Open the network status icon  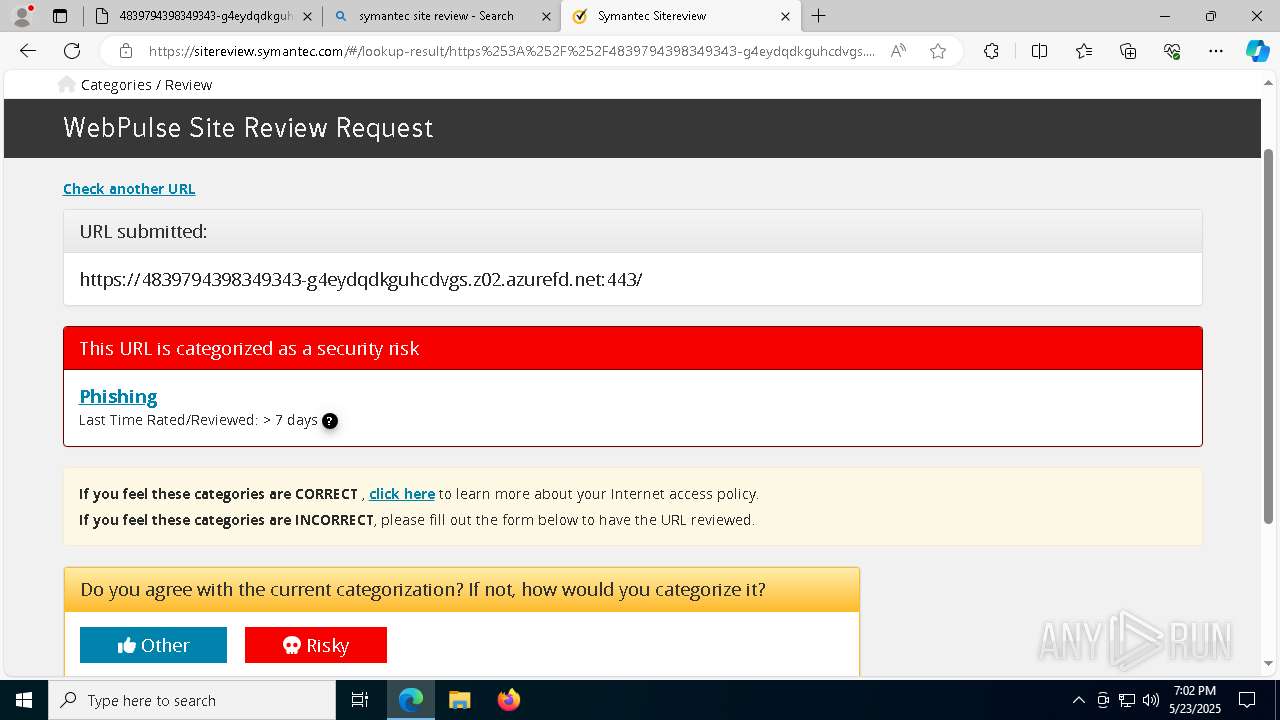(x=1126, y=700)
